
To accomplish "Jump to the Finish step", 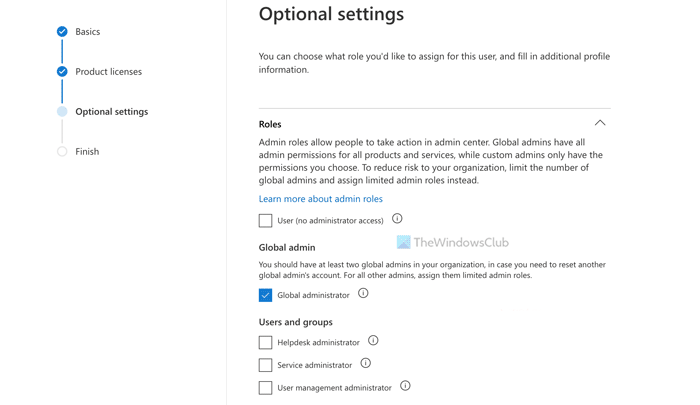I will pyautogui.click(x=87, y=152).
